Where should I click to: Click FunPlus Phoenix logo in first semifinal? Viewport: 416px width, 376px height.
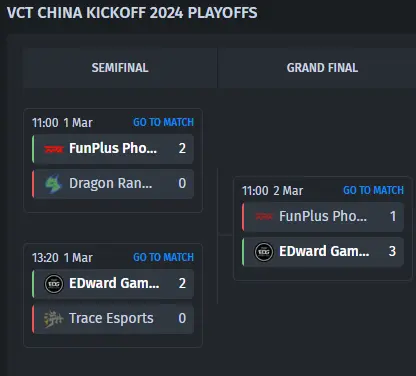pos(54,149)
